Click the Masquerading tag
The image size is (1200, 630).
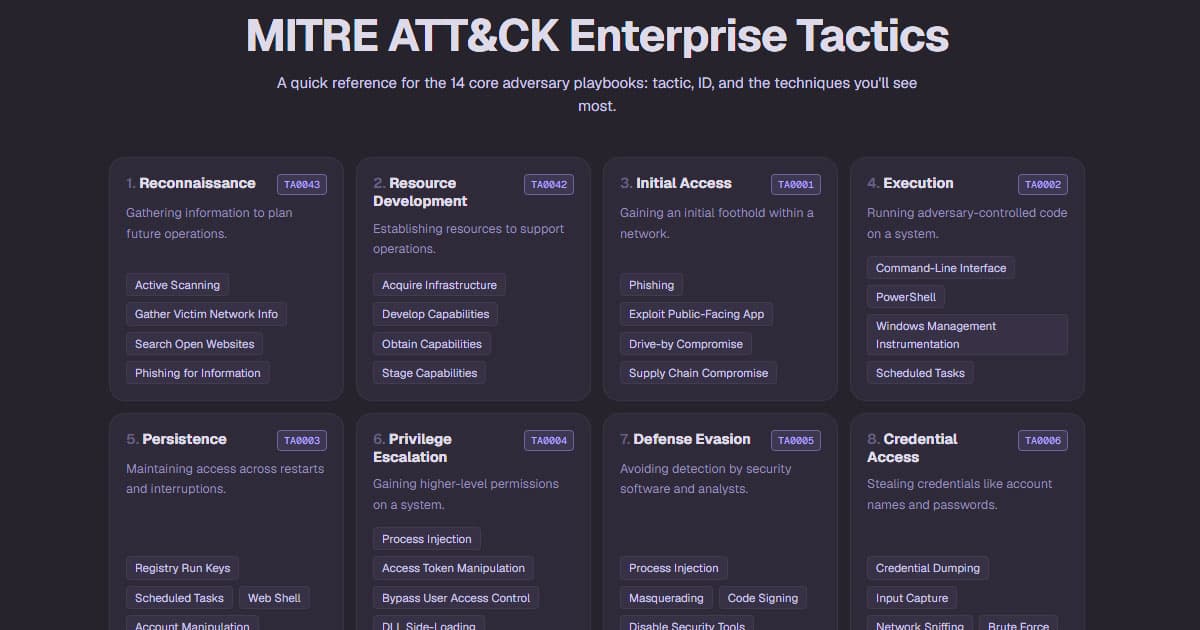point(666,598)
